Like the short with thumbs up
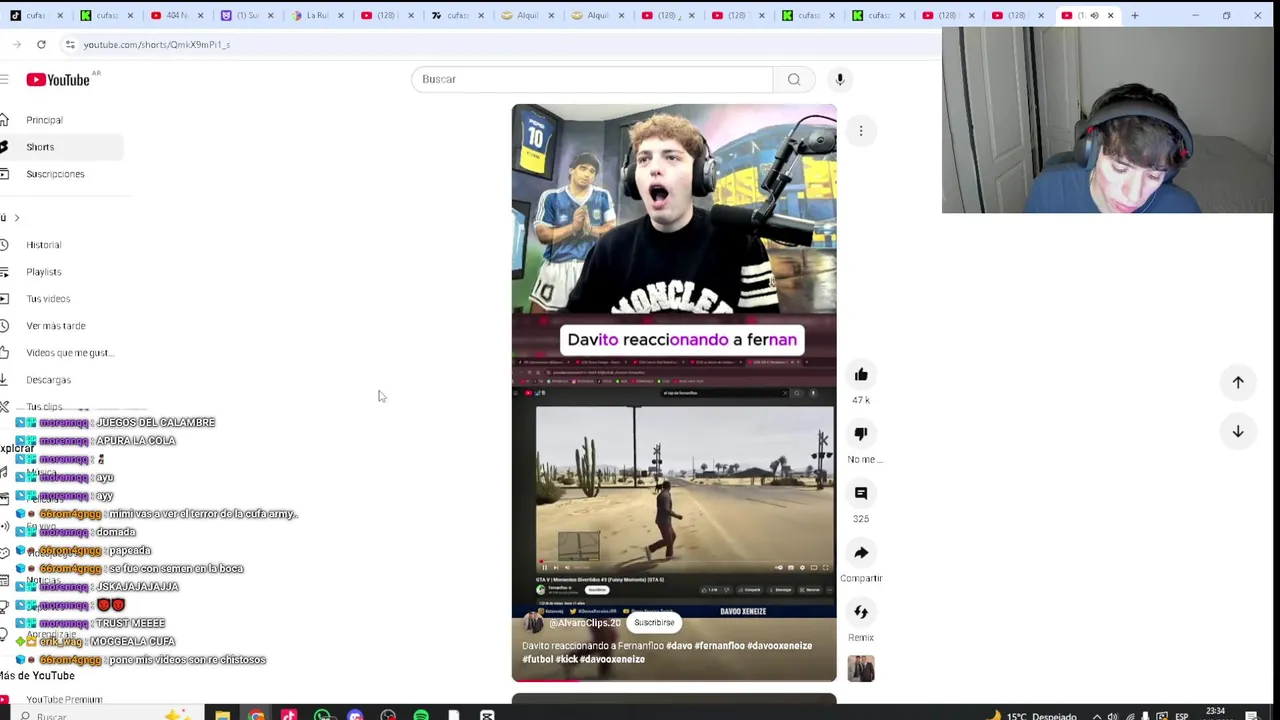1280x720 pixels. [861, 375]
